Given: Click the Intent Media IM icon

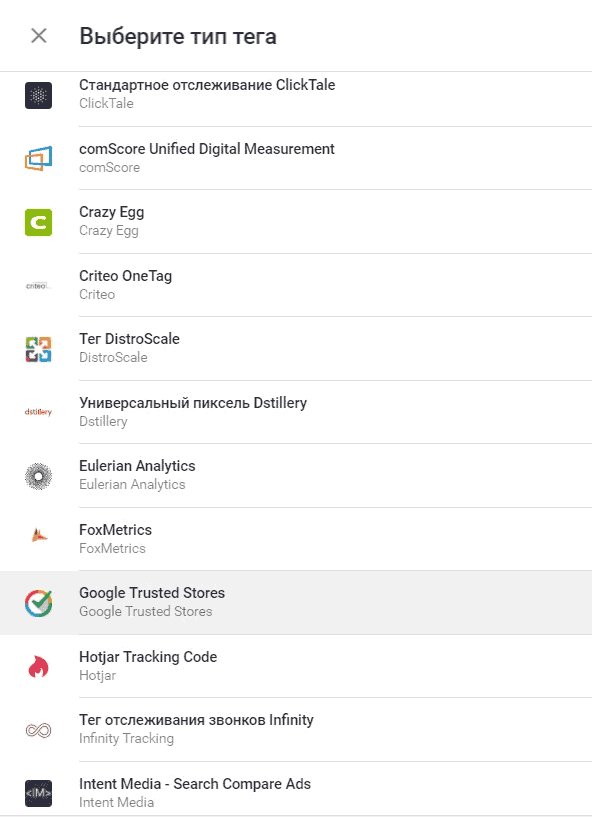Looking at the screenshot, I should pos(39,793).
